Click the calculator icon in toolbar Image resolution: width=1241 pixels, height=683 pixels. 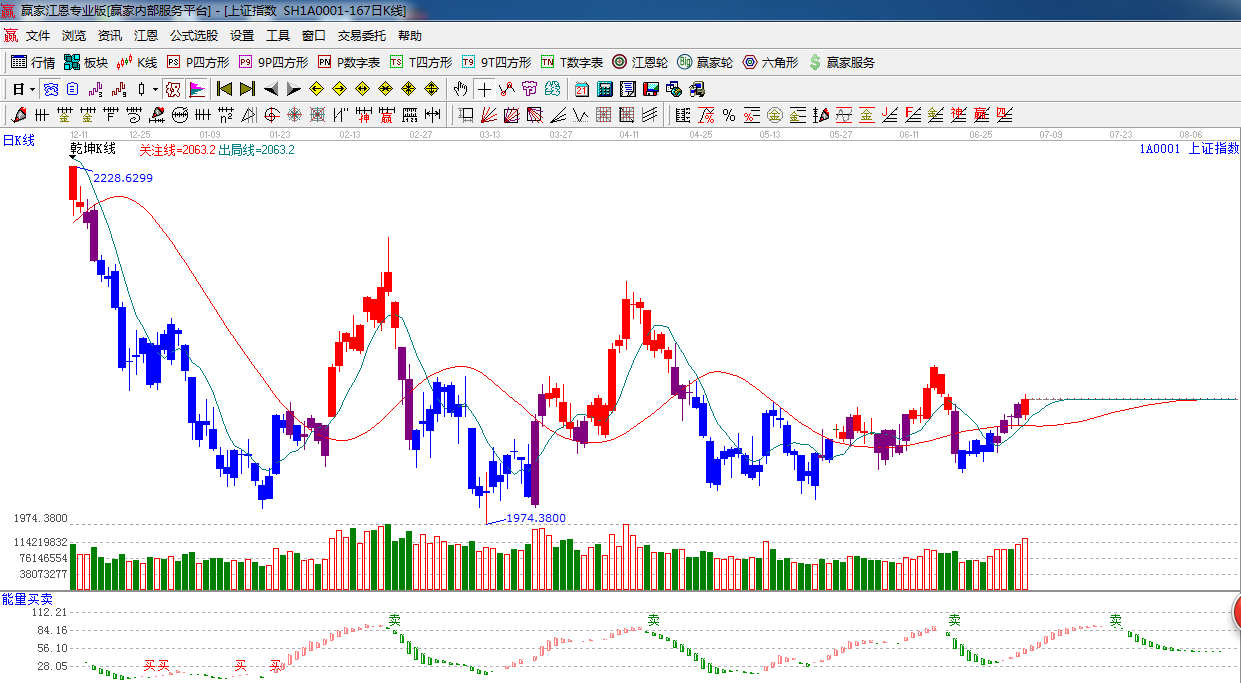(604, 89)
